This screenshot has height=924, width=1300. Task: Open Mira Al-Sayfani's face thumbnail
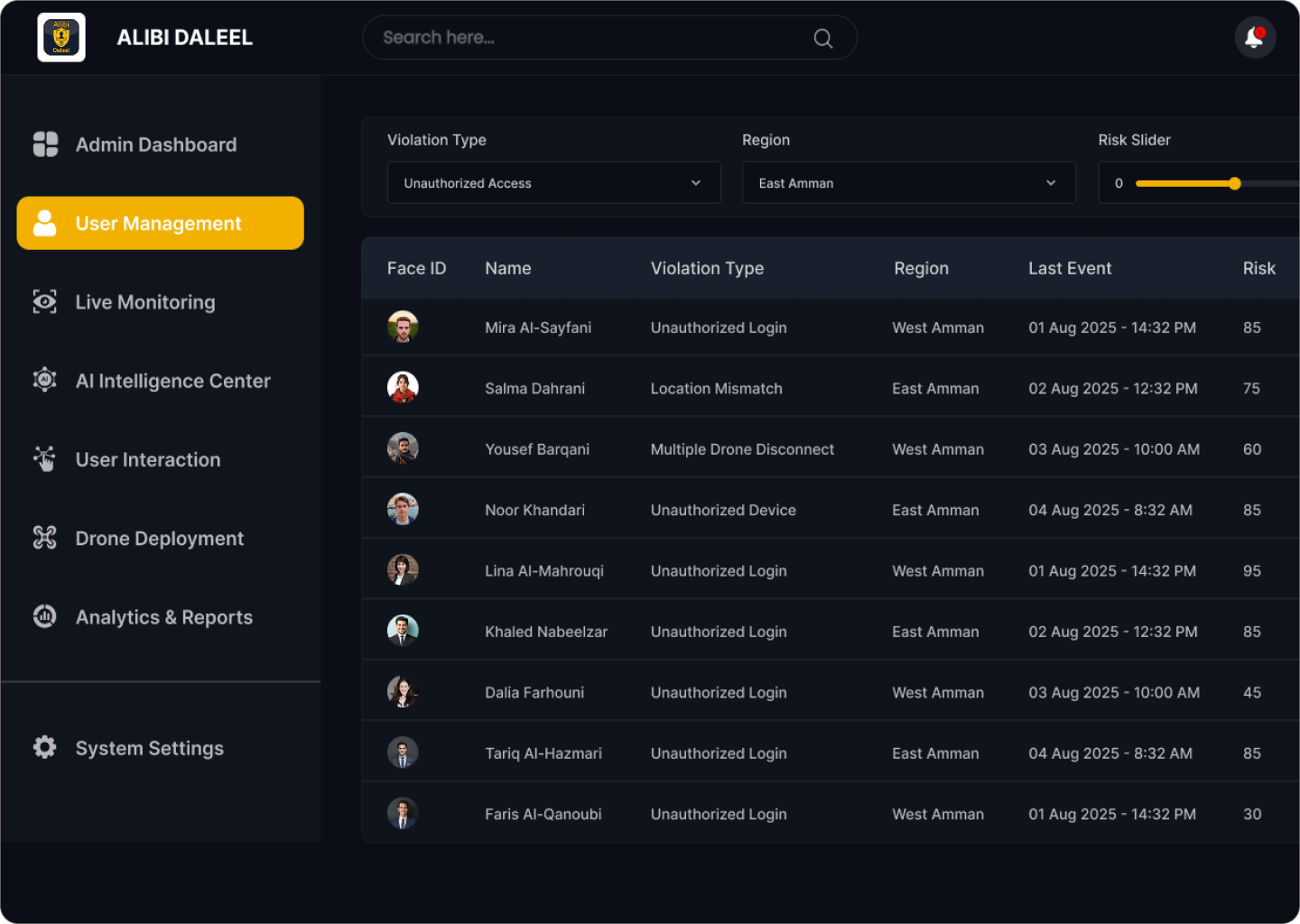tap(403, 327)
